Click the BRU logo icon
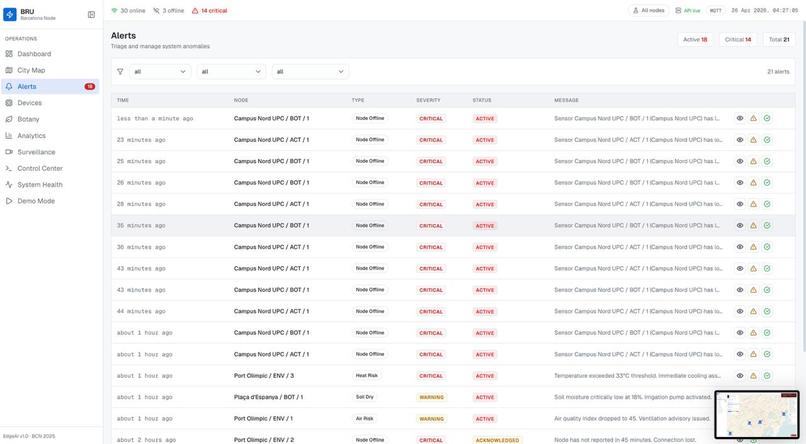The image size is (806, 444). pos(10,14)
